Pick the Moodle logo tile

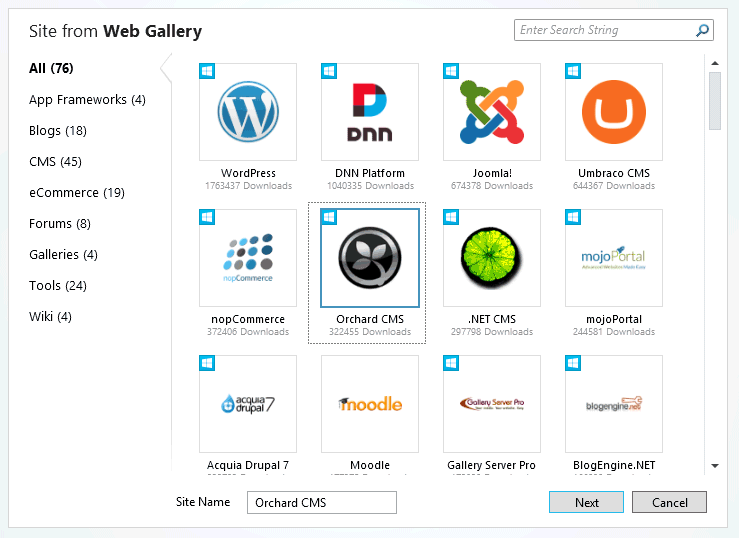point(370,404)
